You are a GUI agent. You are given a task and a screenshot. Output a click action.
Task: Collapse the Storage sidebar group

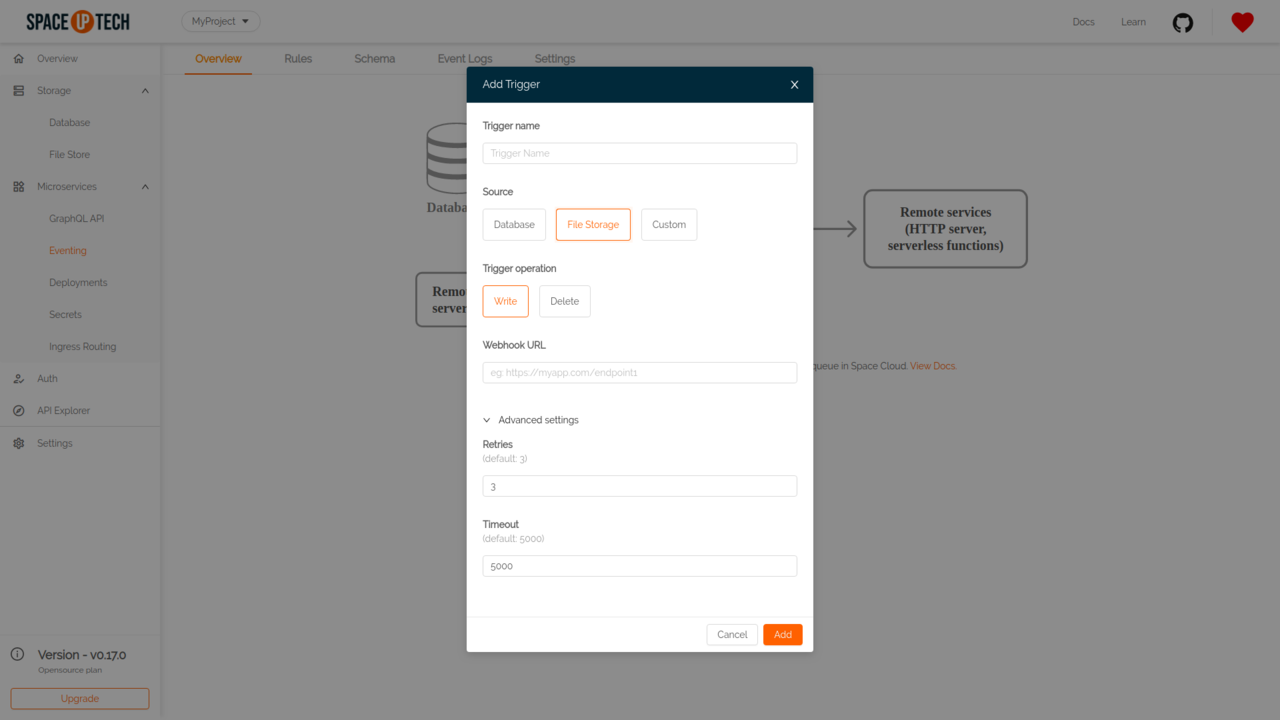click(x=145, y=91)
